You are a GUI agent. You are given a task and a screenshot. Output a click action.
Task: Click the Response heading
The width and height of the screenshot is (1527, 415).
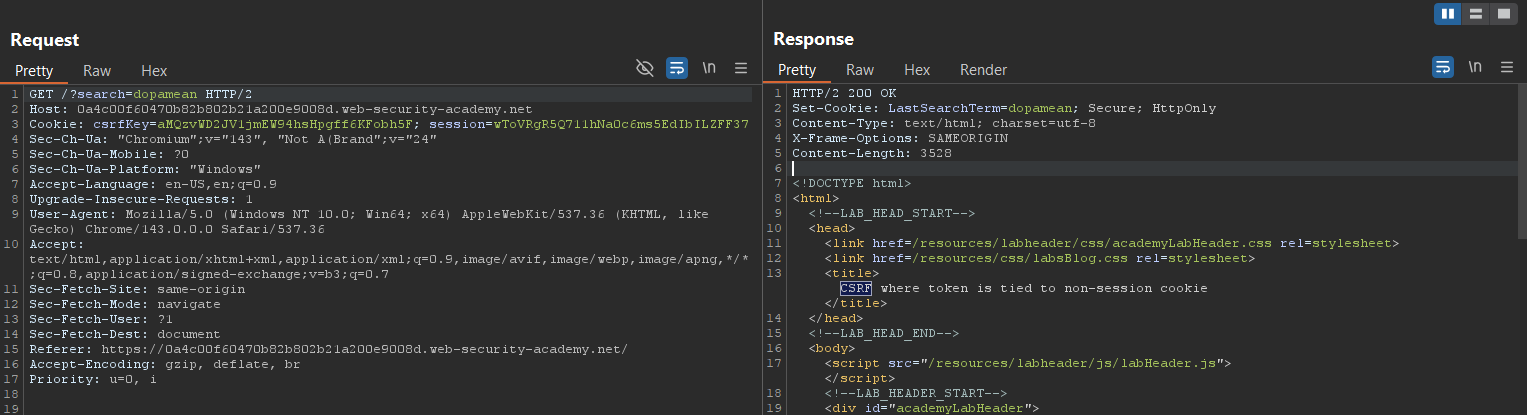813,39
